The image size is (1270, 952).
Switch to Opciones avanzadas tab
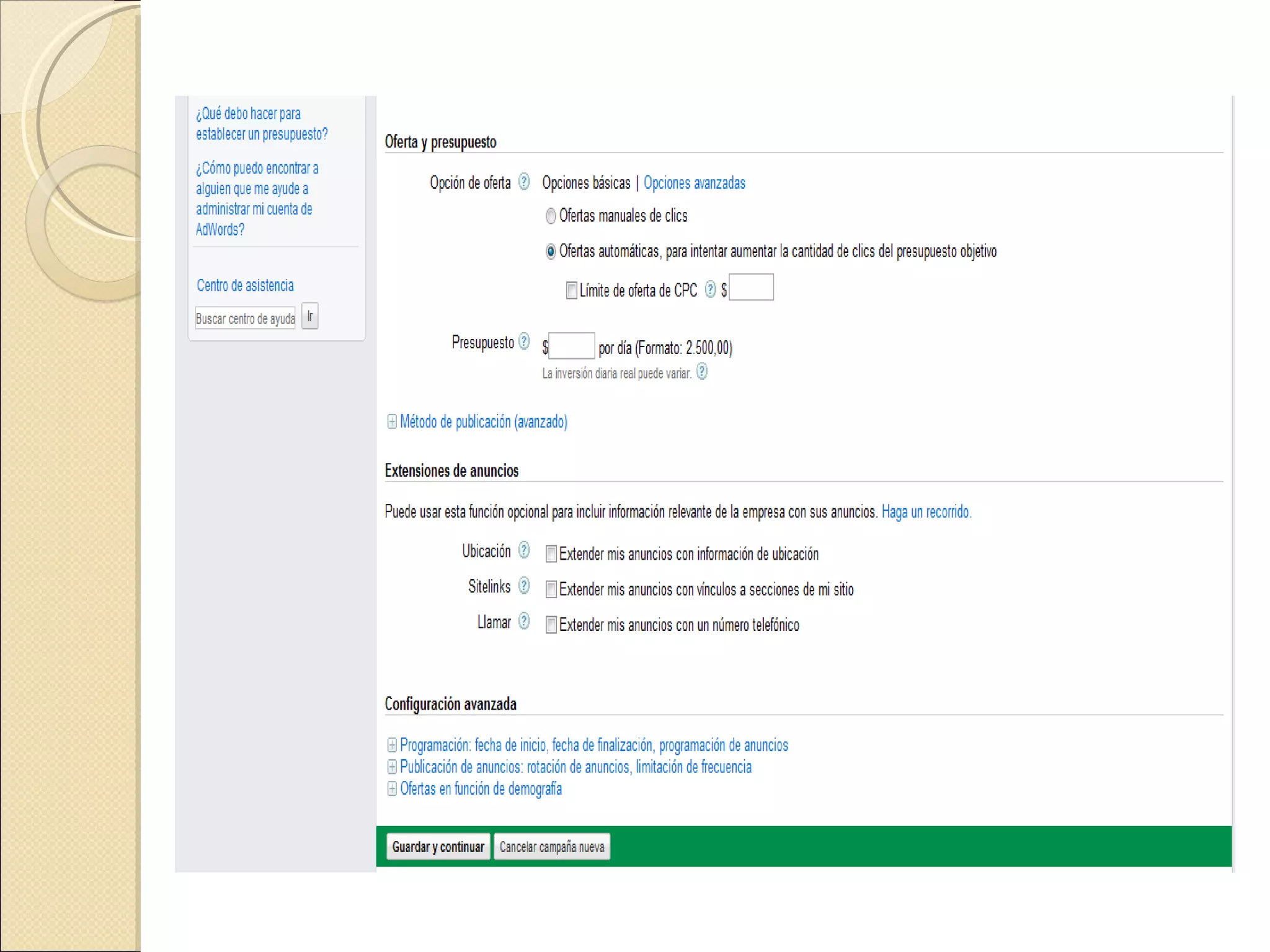coord(694,183)
